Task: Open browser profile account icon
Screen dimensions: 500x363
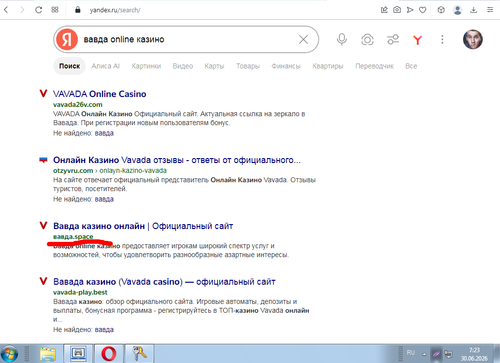Action: 458,10
